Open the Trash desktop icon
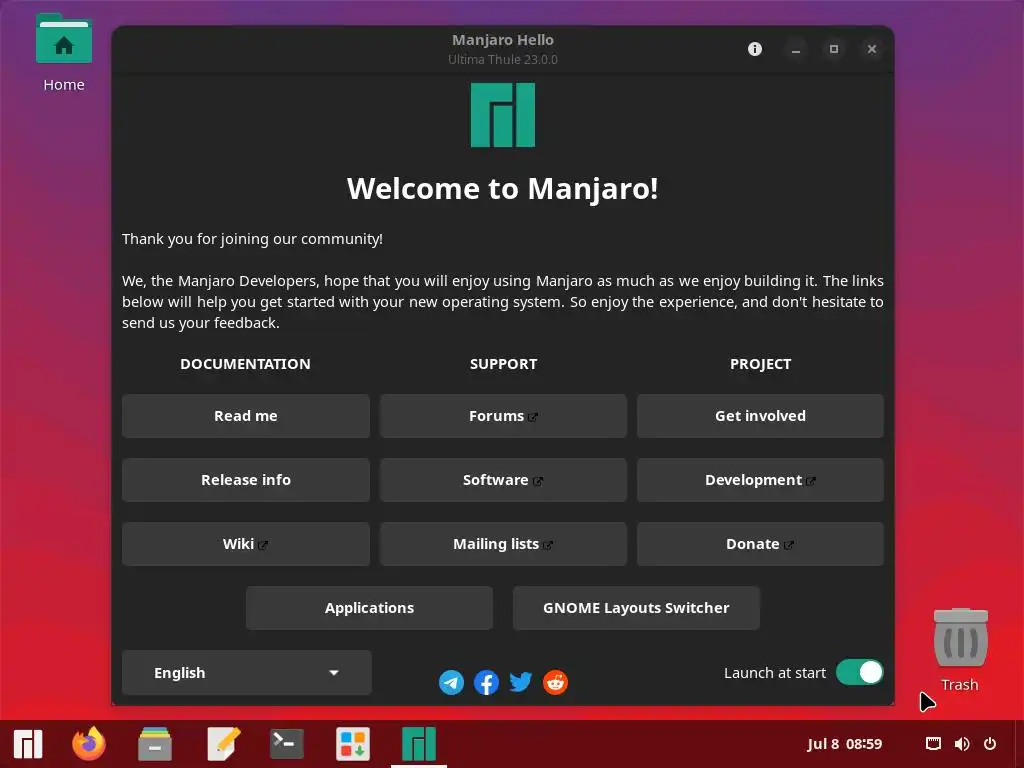Image resolution: width=1024 pixels, height=768 pixels. coord(960,650)
